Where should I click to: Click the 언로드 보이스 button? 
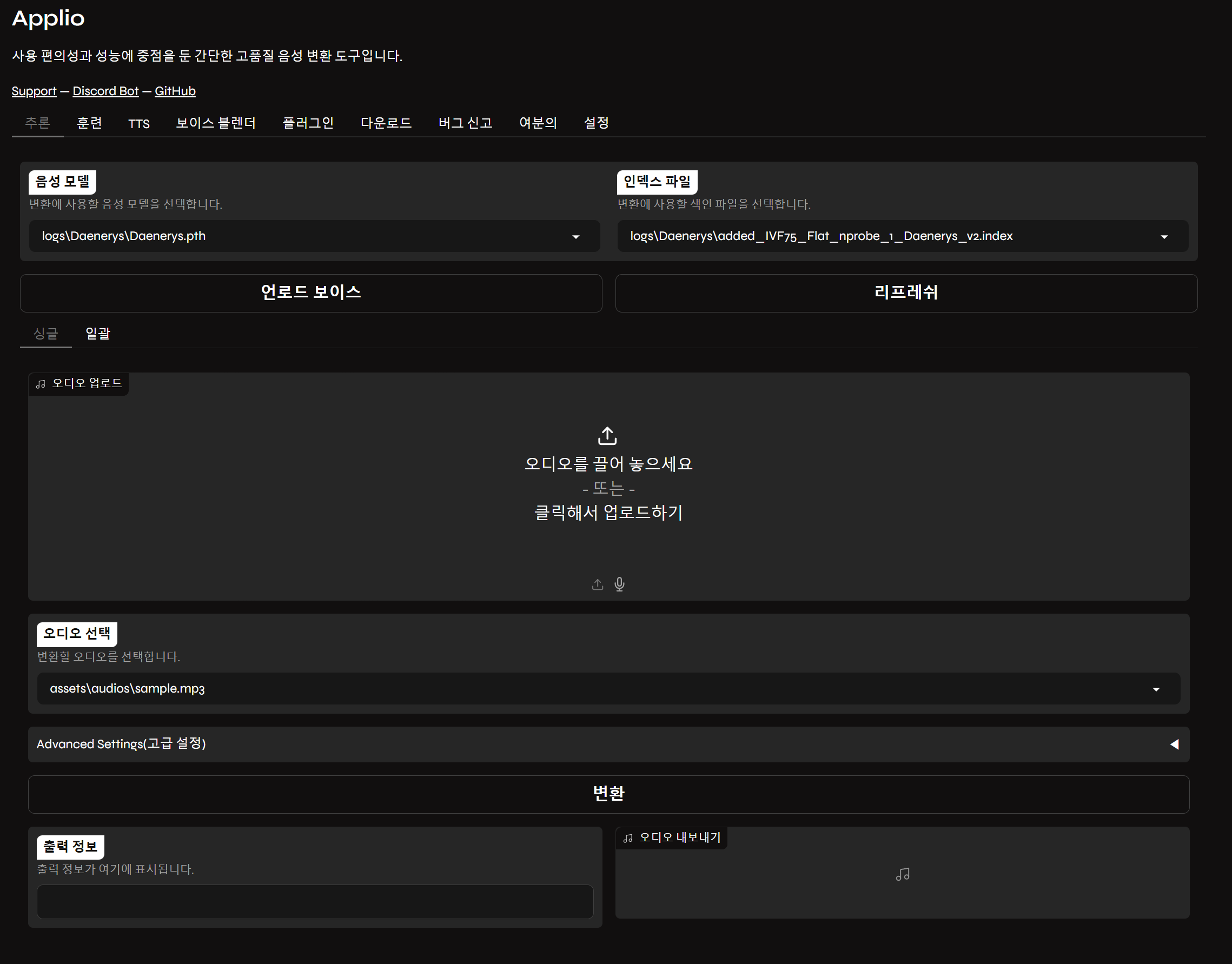[310, 293]
